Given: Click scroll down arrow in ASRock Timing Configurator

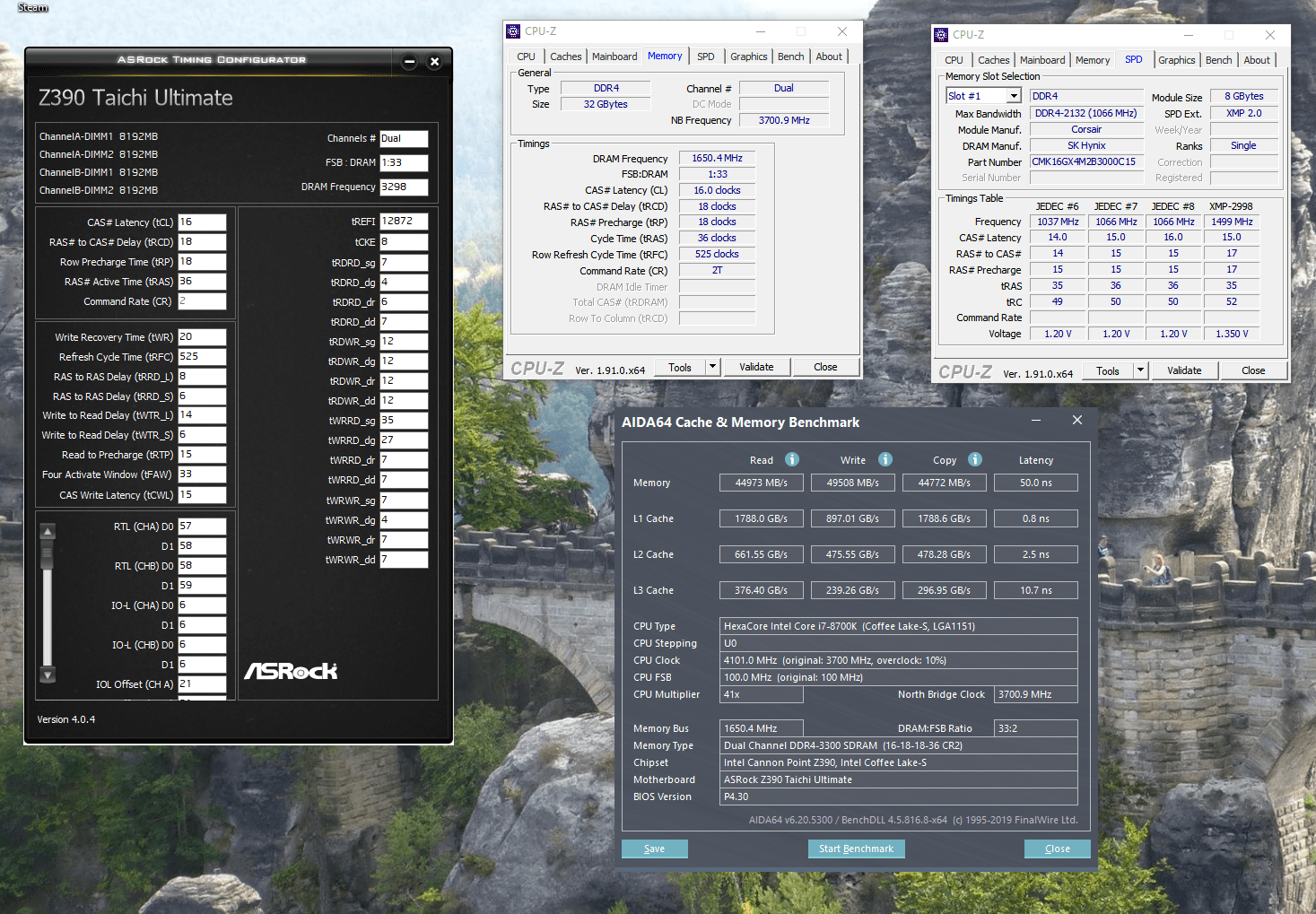Looking at the screenshot, I should coord(48,675).
